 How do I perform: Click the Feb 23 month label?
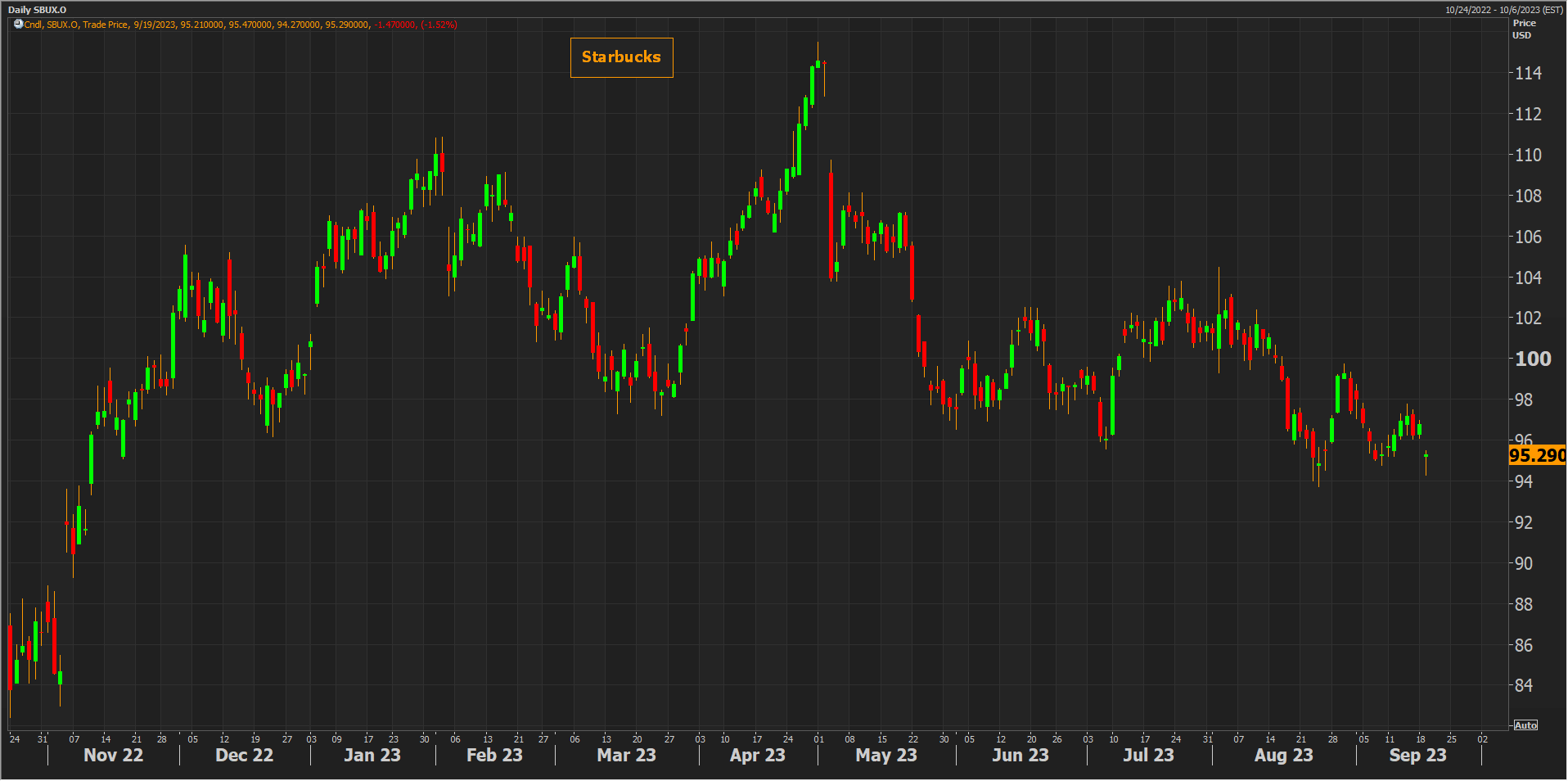click(494, 756)
